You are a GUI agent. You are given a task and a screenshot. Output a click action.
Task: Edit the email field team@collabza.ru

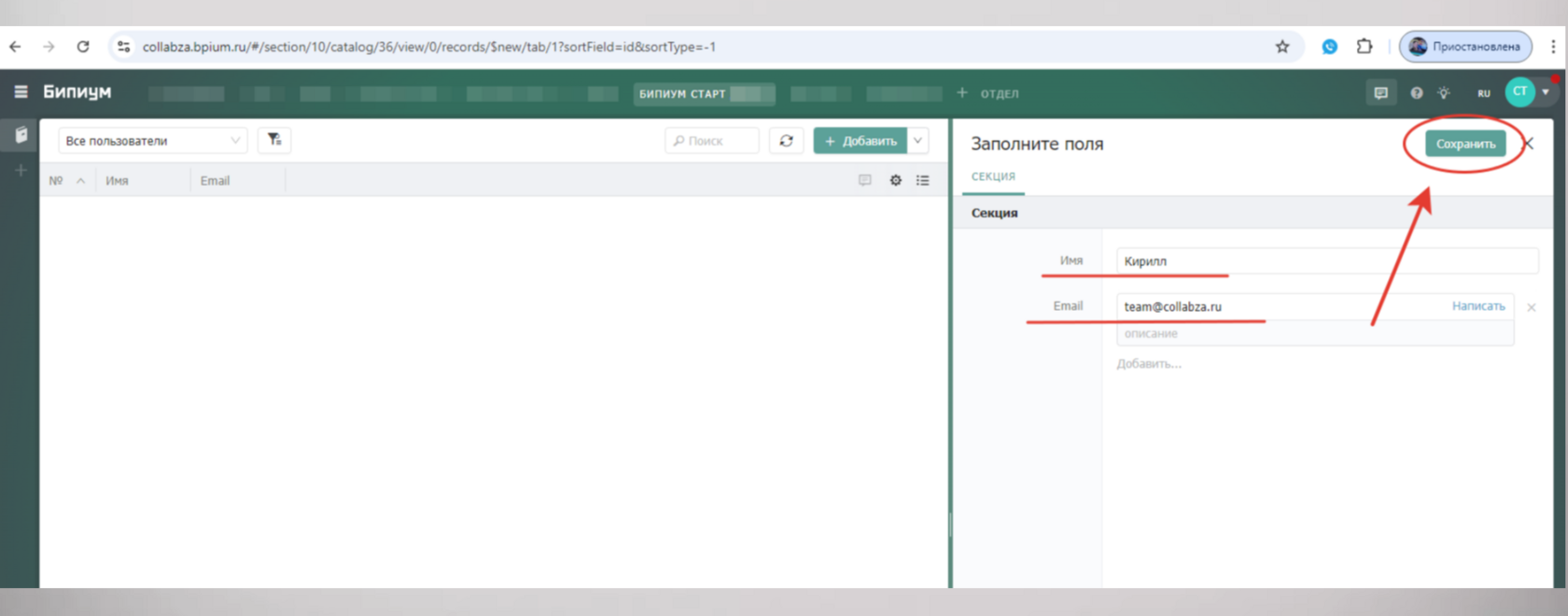tap(1283, 306)
